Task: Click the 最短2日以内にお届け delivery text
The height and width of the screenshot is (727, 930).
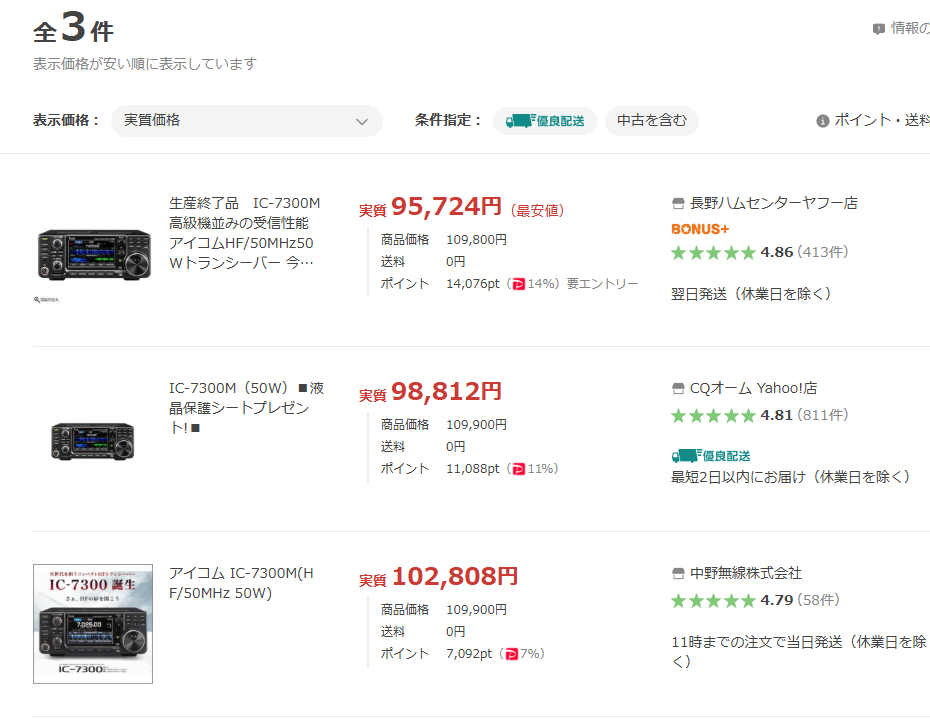Action: pos(791,477)
